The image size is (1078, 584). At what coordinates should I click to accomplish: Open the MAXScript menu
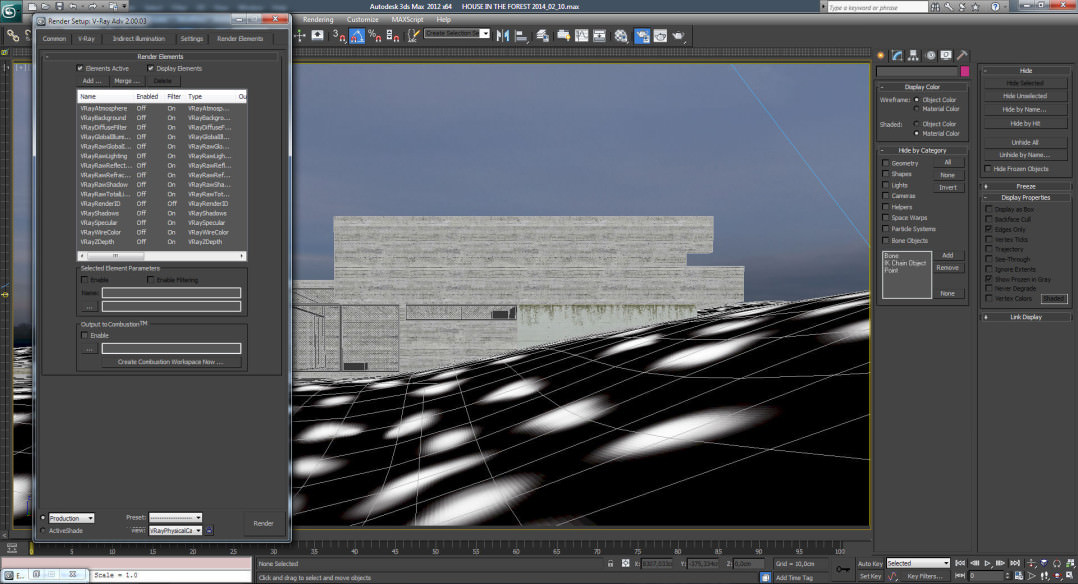point(405,18)
